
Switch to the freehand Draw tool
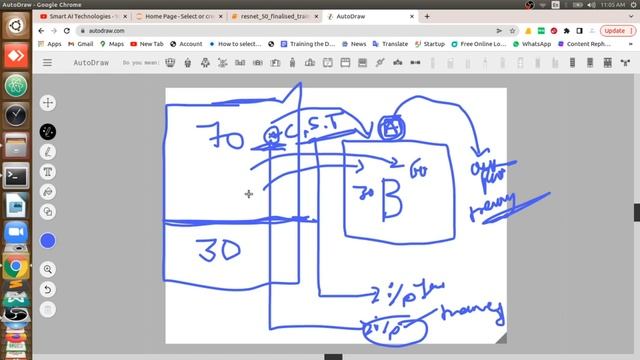(48, 152)
